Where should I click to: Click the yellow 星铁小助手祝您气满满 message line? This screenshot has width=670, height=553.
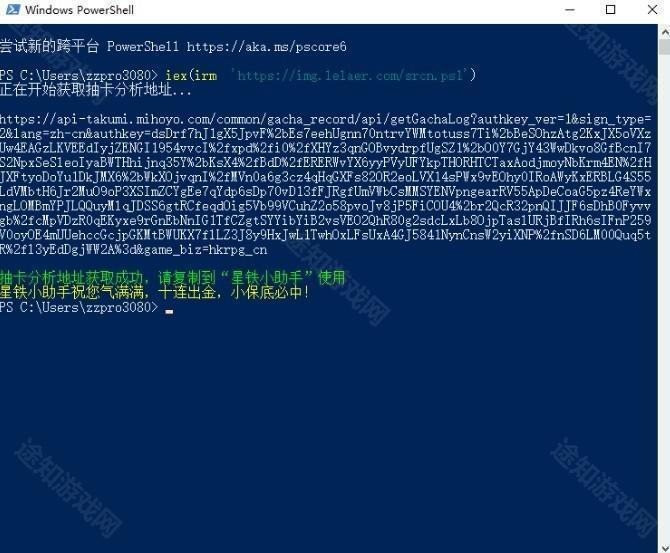tap(154, 292)
